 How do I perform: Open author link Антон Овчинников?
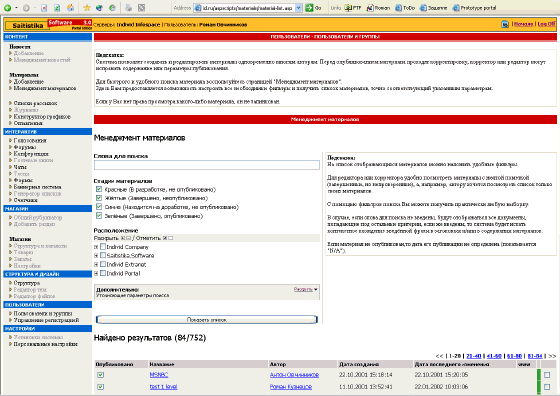point(294,375)
